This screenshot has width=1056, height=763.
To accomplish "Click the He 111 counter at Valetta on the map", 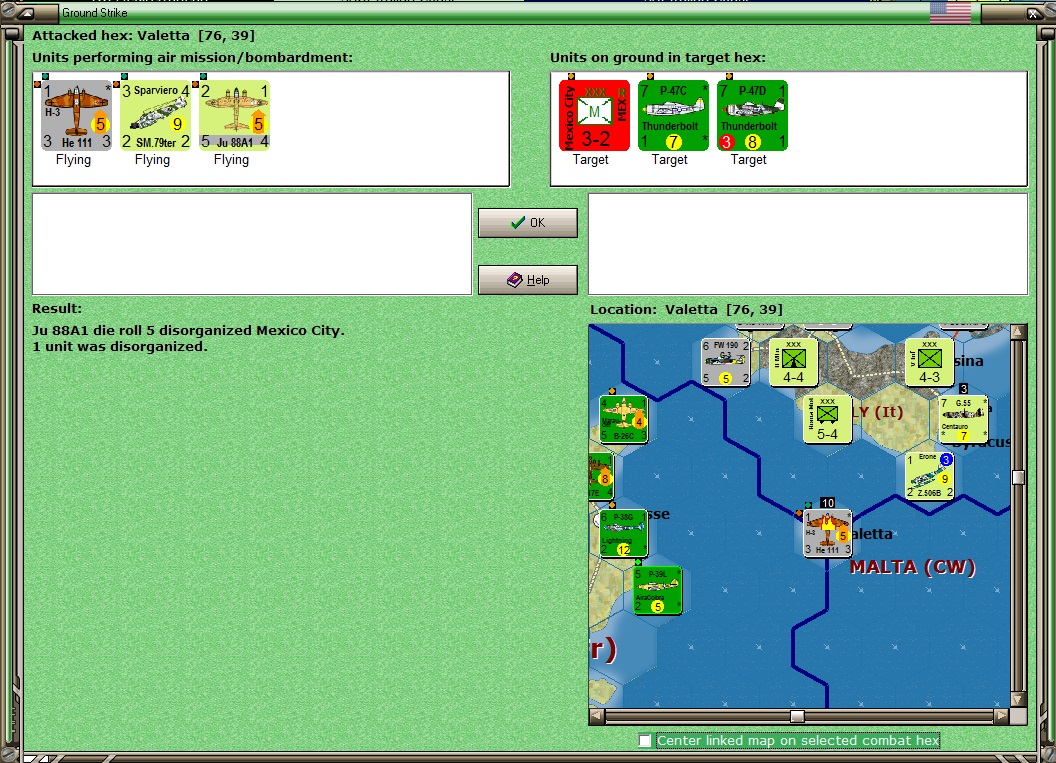I will point(827,533).
